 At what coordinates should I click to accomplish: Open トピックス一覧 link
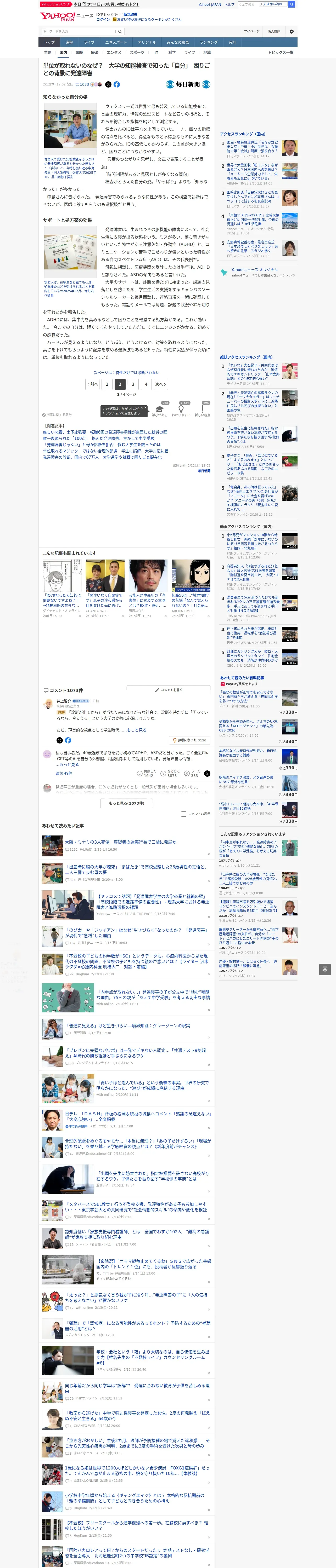[281, 52]
